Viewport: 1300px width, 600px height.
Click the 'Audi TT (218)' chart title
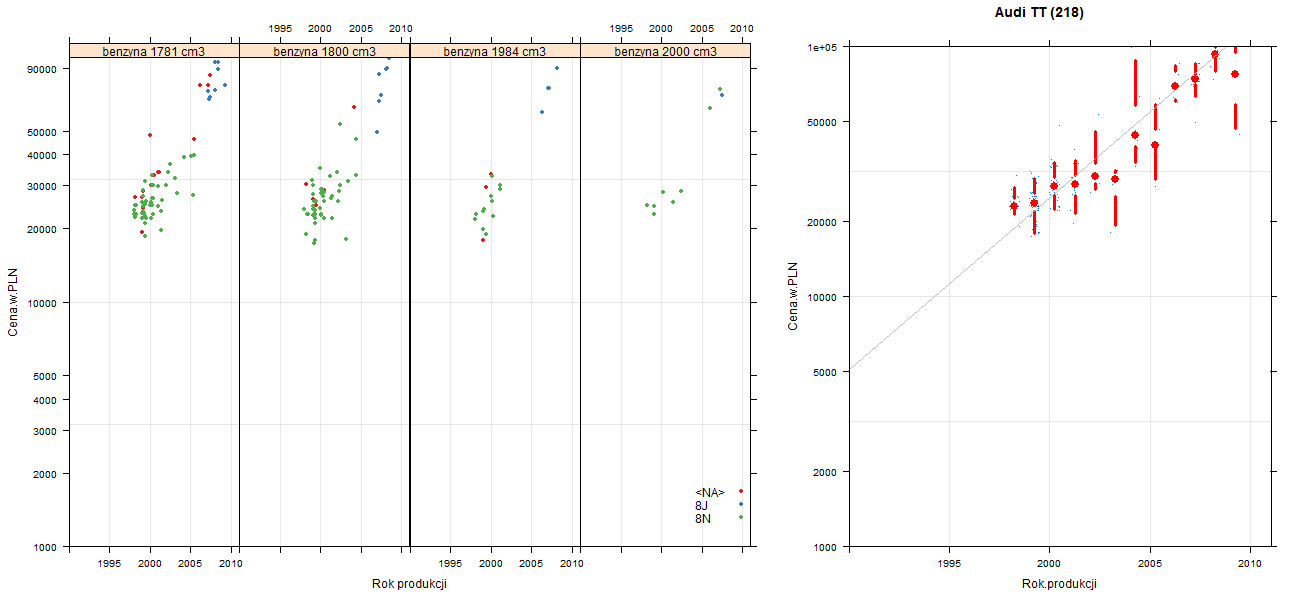[1040, 13]
